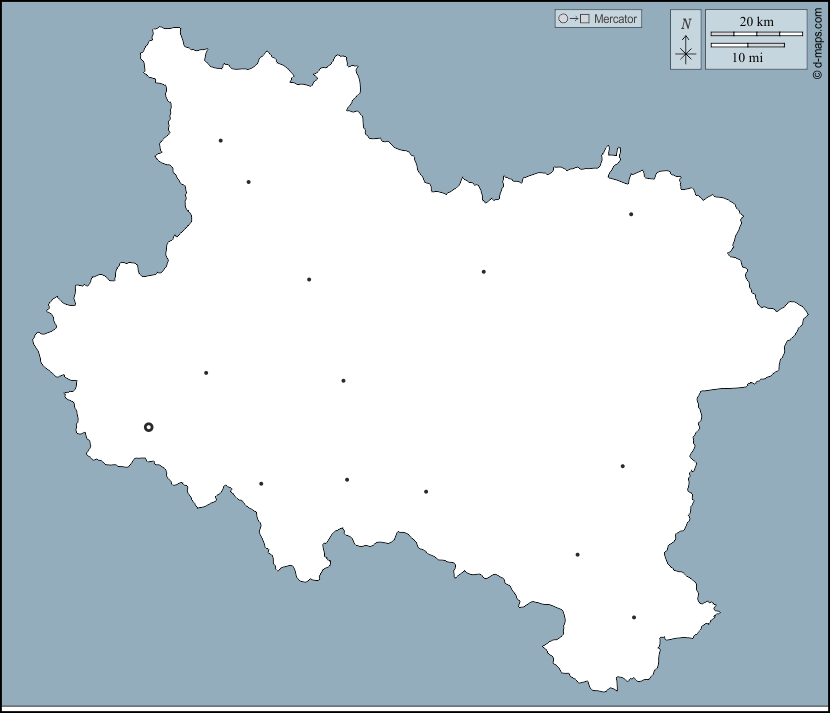830x713 pixels.
Task: Click the dot directly north of the center dot
Action: pyautogui.click(x=309, y=280)
